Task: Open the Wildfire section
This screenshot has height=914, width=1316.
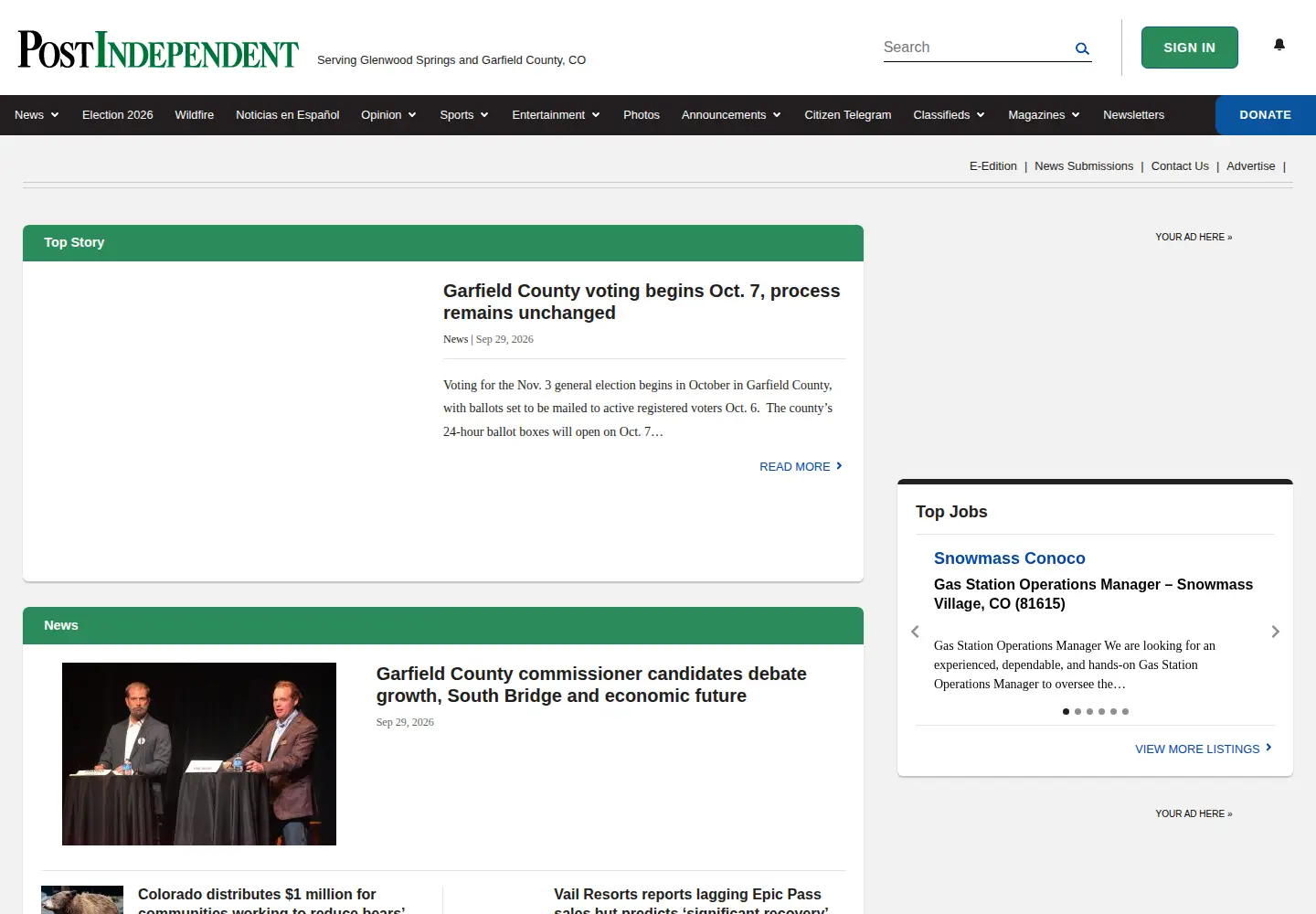Action: 195,115
